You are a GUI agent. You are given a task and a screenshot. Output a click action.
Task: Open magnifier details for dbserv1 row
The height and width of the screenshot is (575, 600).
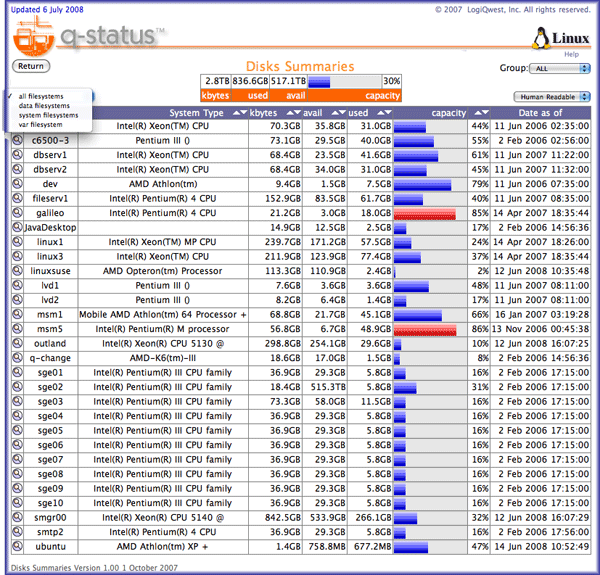(x=17, y=155)
